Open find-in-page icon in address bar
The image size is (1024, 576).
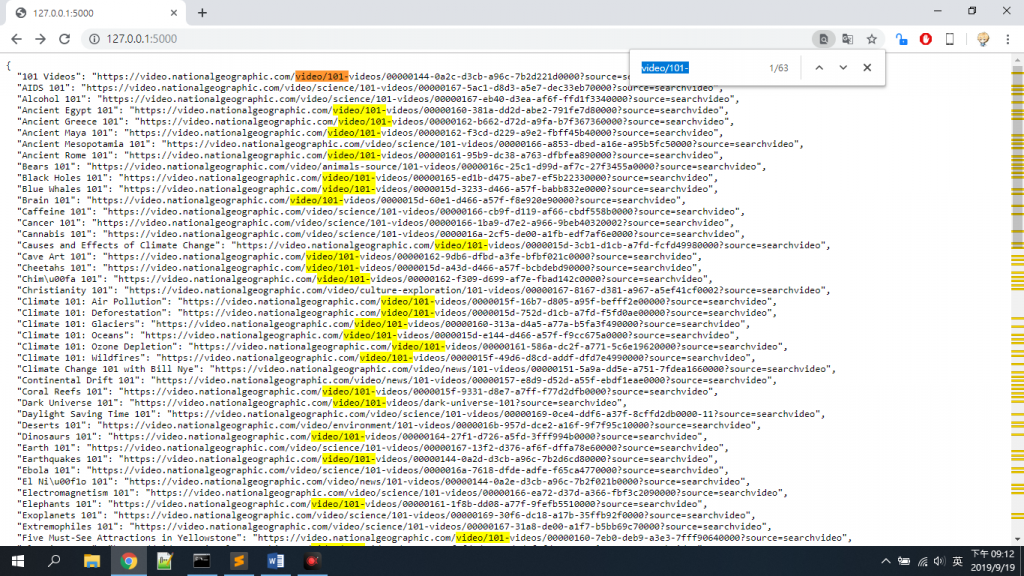point(824,39)
